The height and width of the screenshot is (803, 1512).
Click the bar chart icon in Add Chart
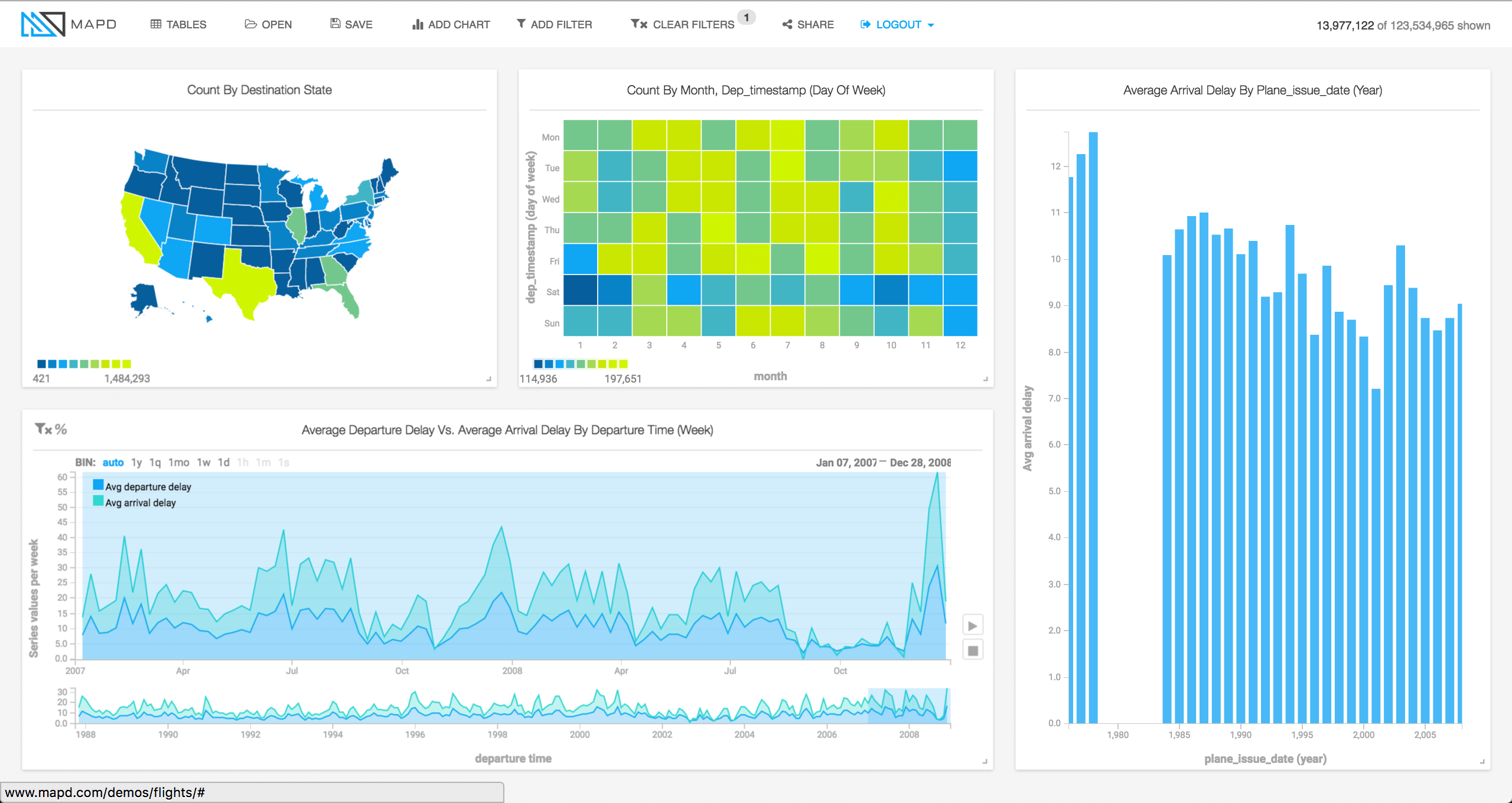pyautogui.click(x=418, y=24)
